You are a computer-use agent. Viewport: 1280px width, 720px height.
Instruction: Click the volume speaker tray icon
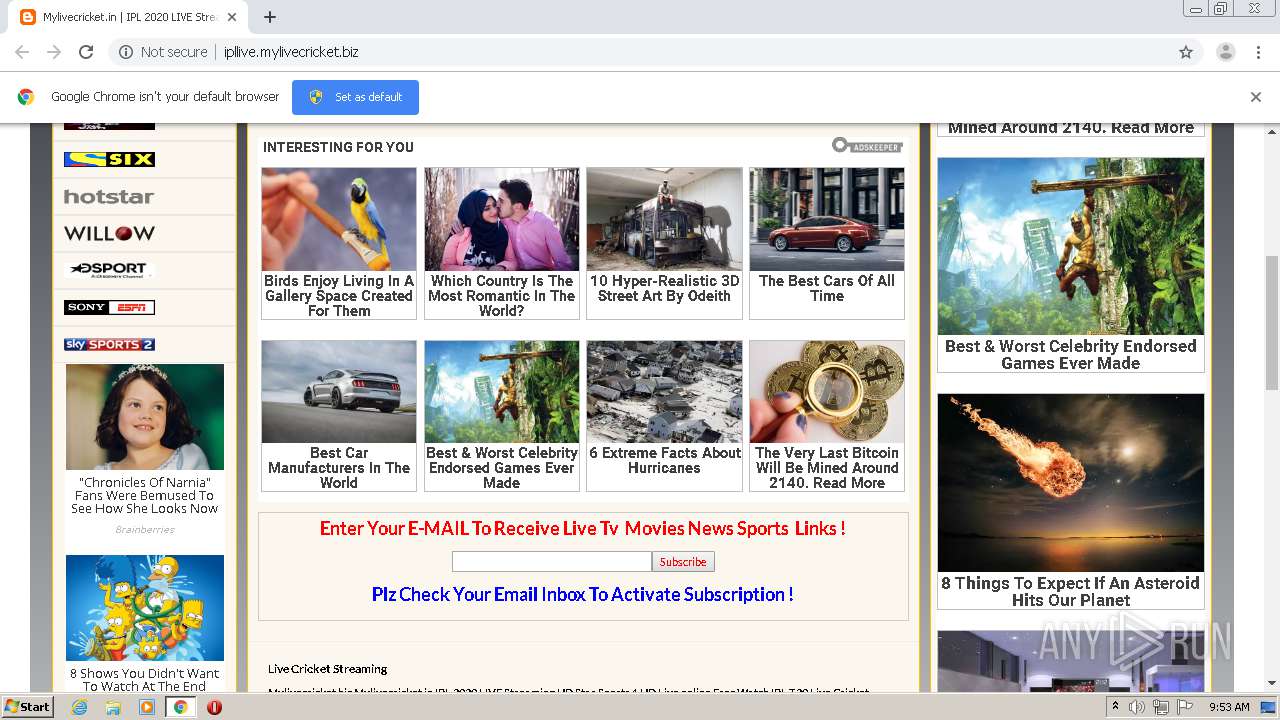click(x=1137, y=707)
